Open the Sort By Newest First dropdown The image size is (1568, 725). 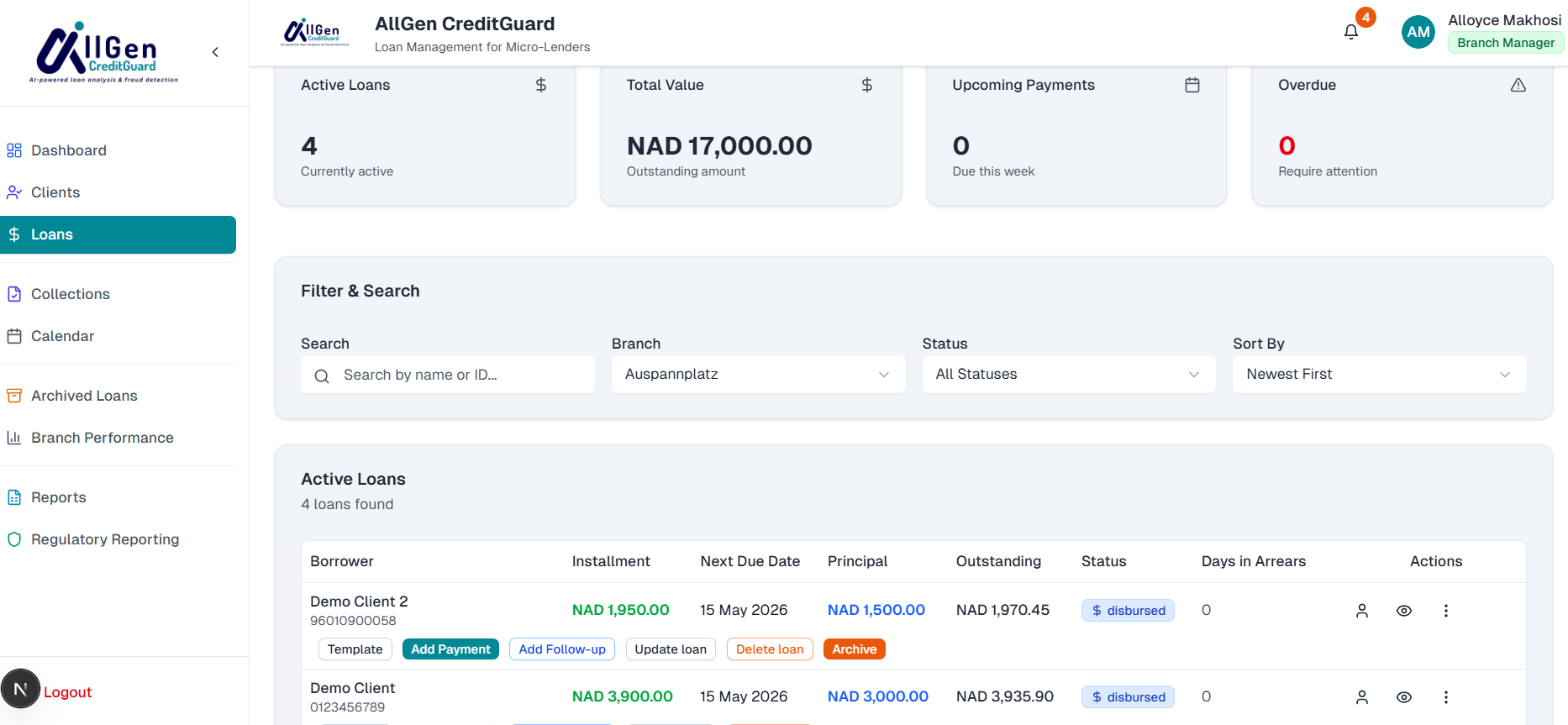pyautogui.click(x=1380, y=375)
